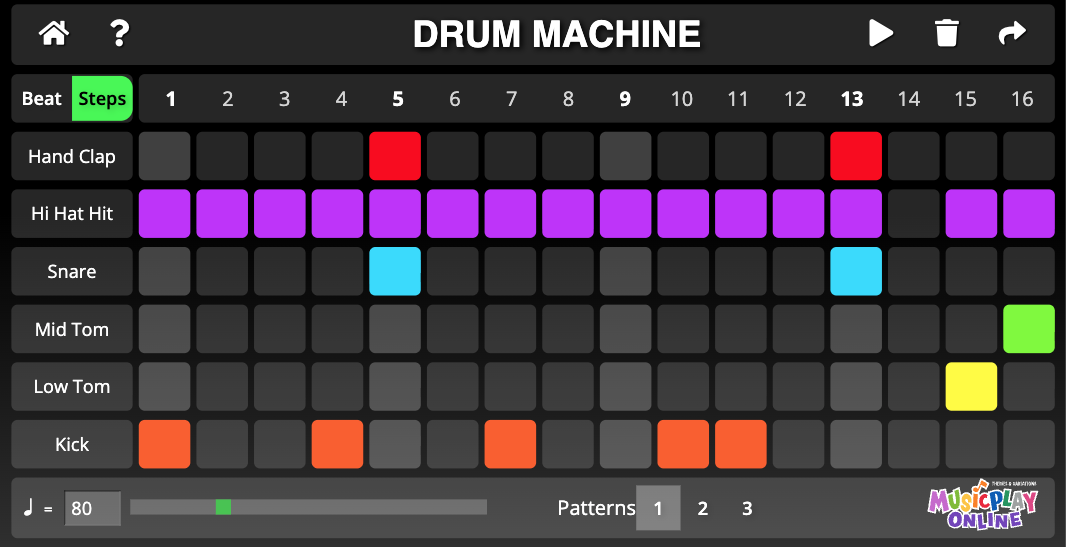Switch to pattern 2
Viewport: 1066px width, 547px height.
click(702, 508)
